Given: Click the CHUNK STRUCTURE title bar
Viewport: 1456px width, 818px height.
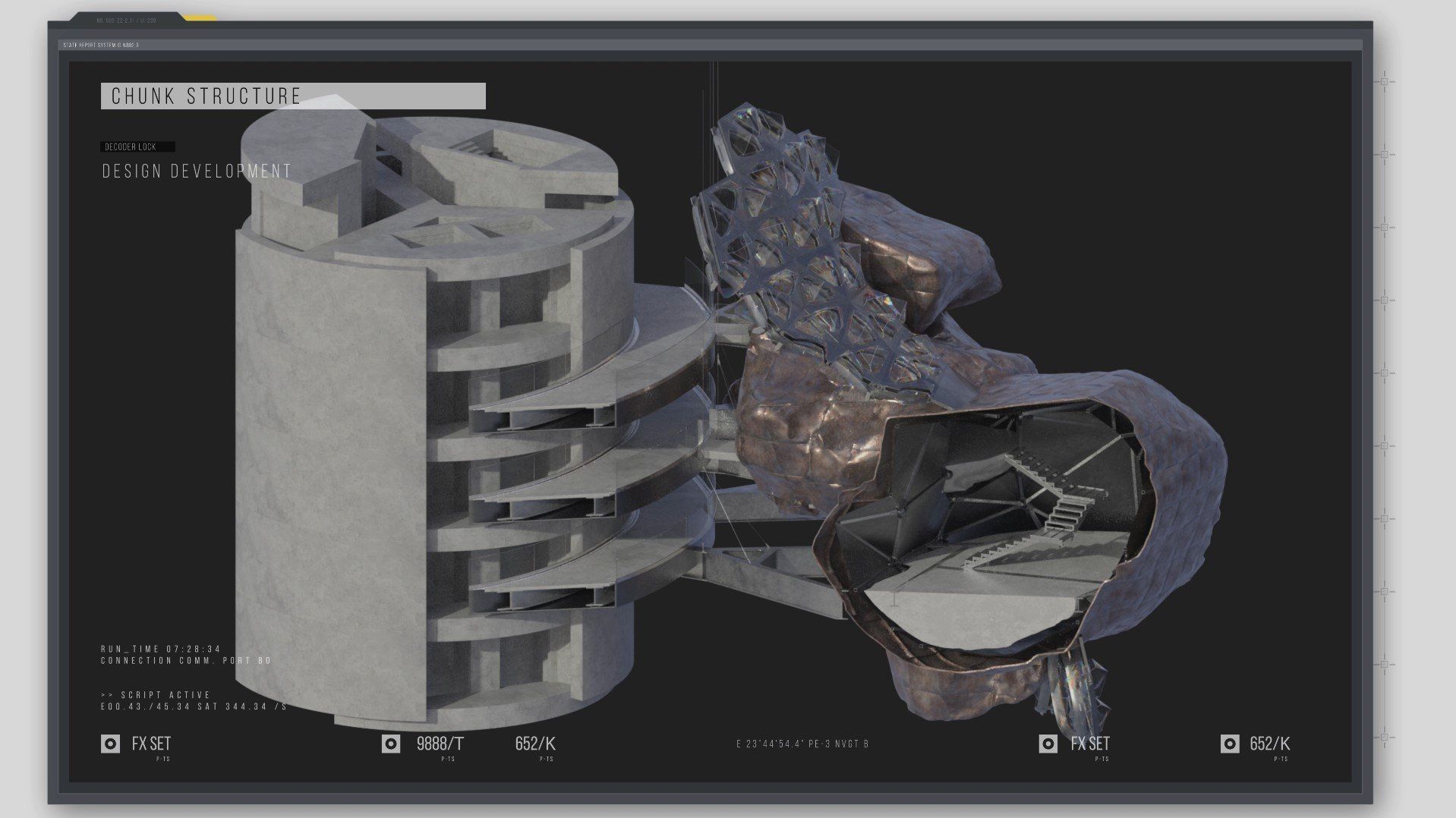Looking at the screenshot, I should 293,96.
